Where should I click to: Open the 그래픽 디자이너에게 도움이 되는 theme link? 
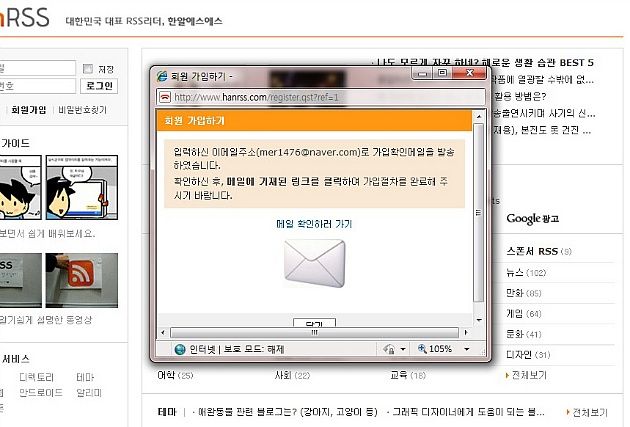(466, 412)
